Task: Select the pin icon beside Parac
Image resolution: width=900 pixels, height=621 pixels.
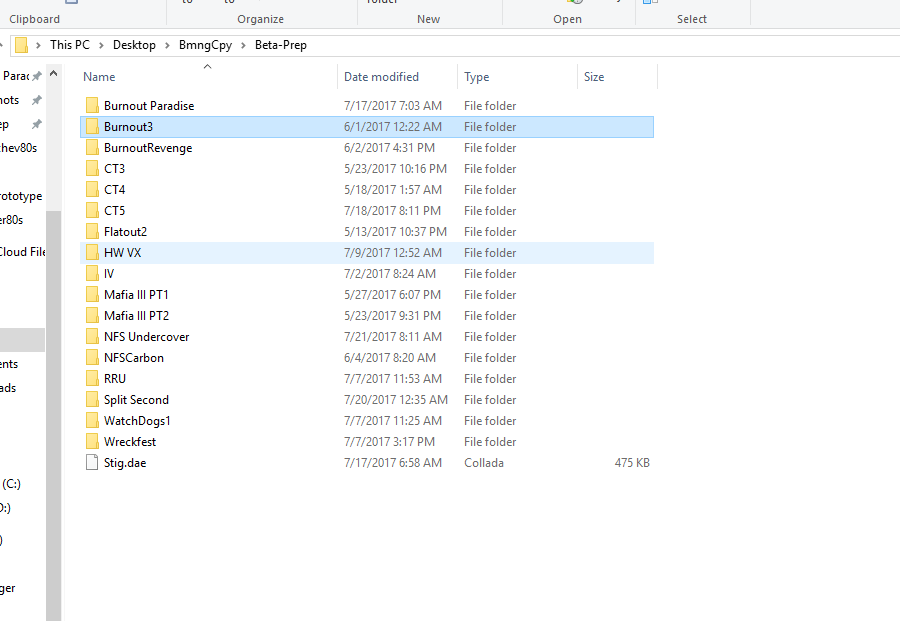Action: [37, 76]
